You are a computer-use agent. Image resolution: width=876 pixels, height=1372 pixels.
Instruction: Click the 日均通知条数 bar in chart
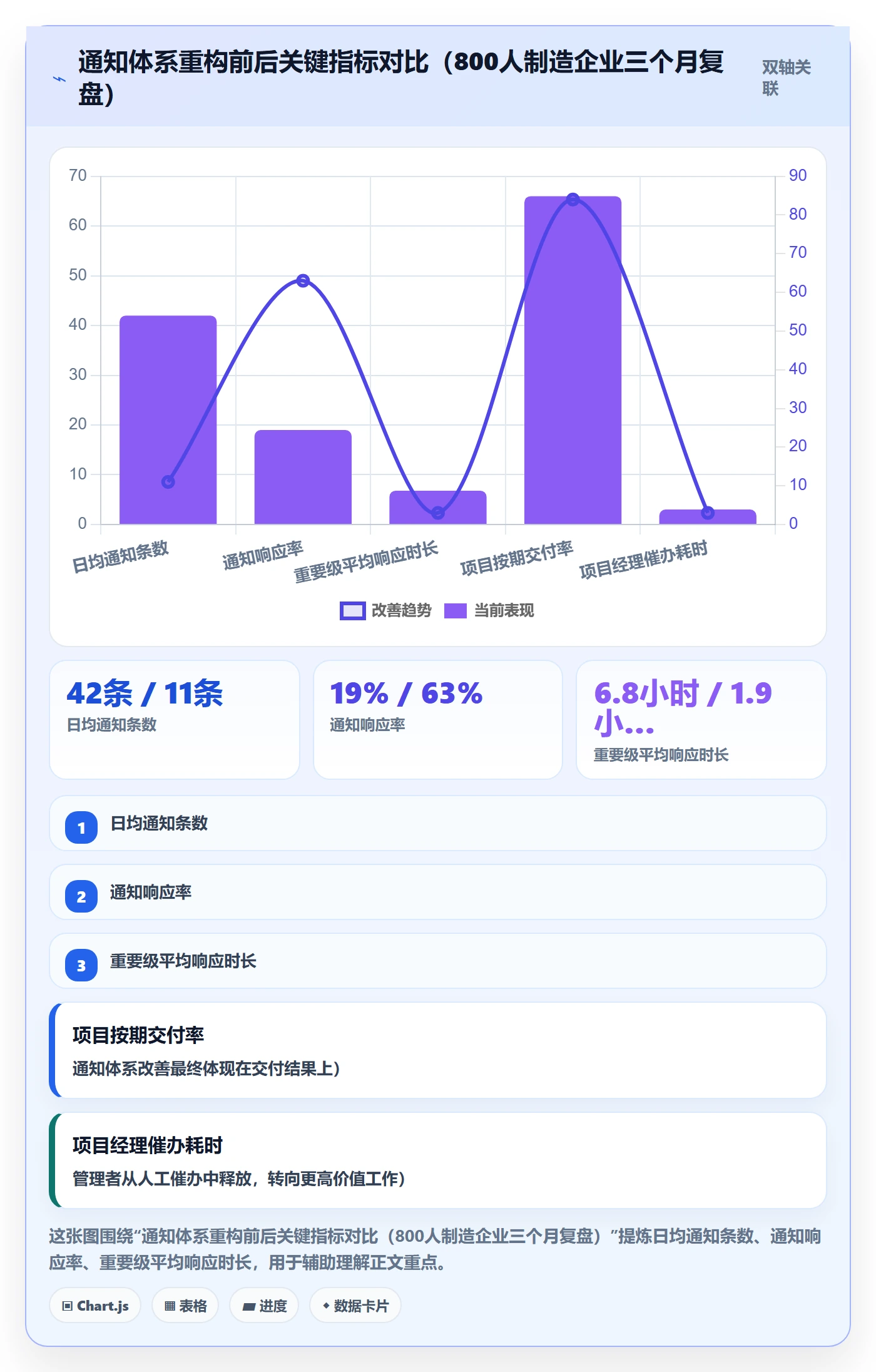[x=168, y=419]
